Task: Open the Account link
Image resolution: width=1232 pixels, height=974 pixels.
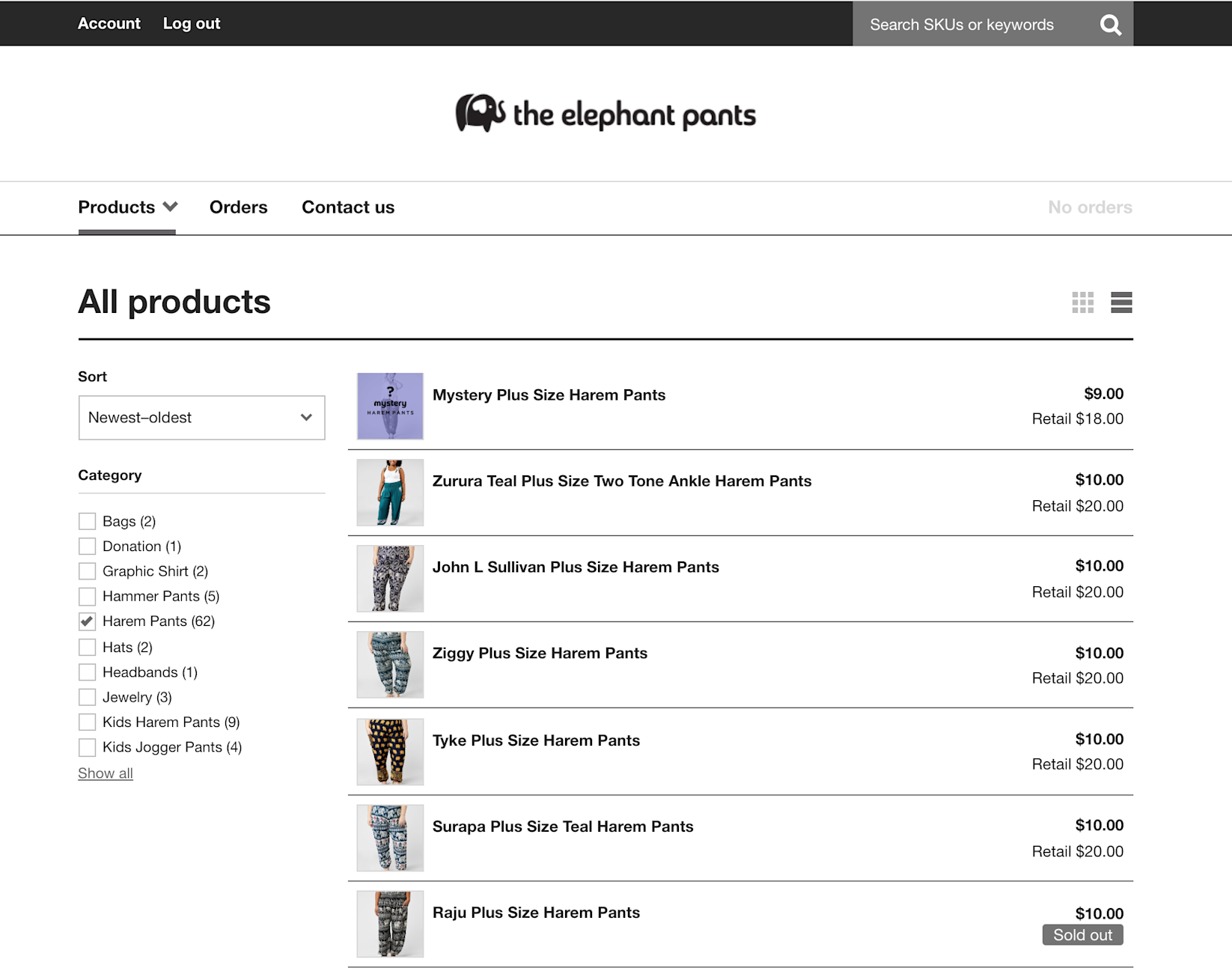Action: click(x=109, y=23)
